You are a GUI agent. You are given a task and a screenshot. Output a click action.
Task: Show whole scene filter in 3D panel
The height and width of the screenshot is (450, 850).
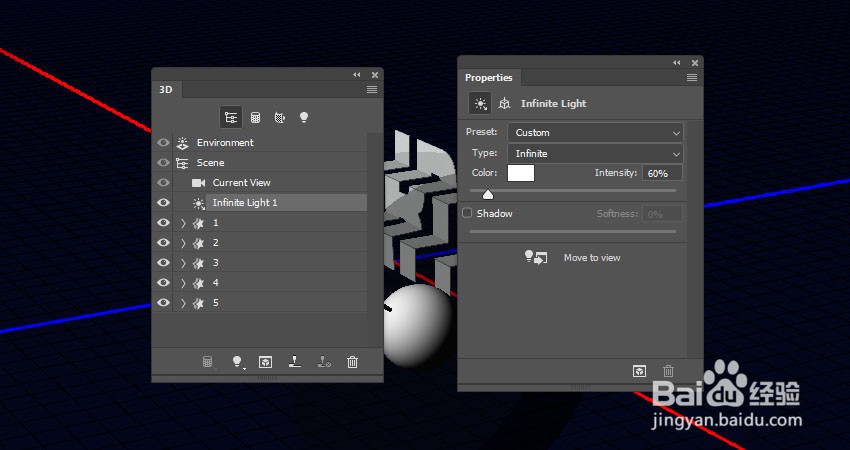click(231, 117)
